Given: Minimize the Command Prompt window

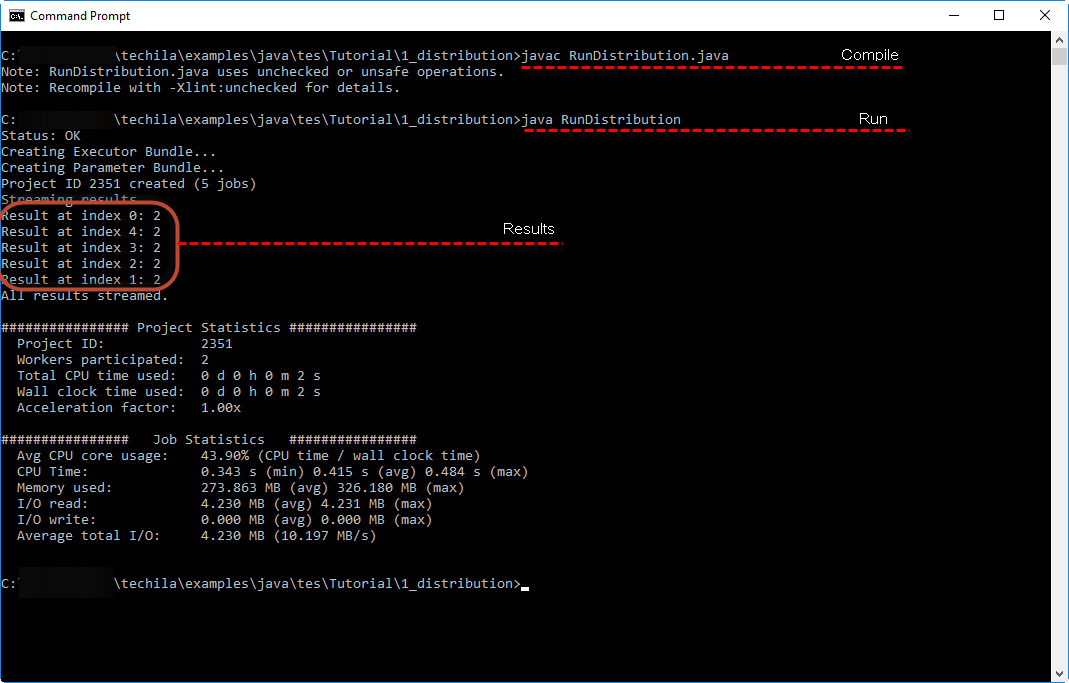Looking at the screenshot, I should click(953, 15).
